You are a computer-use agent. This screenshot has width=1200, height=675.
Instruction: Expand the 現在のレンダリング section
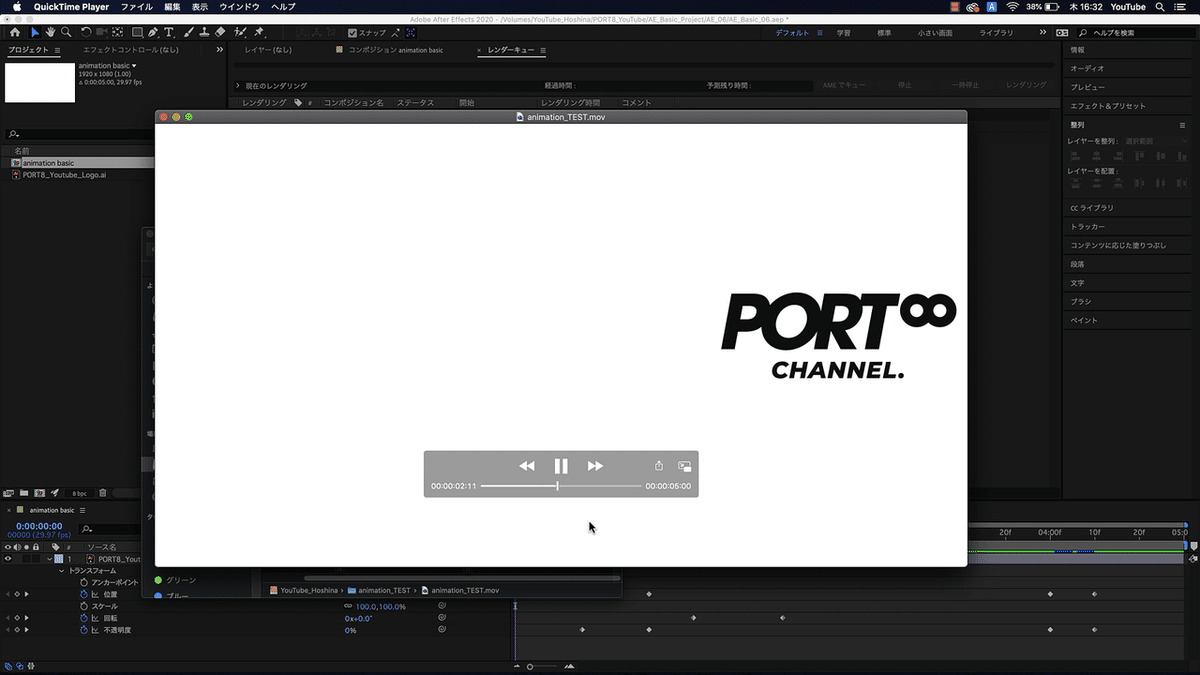coord(238,86)
